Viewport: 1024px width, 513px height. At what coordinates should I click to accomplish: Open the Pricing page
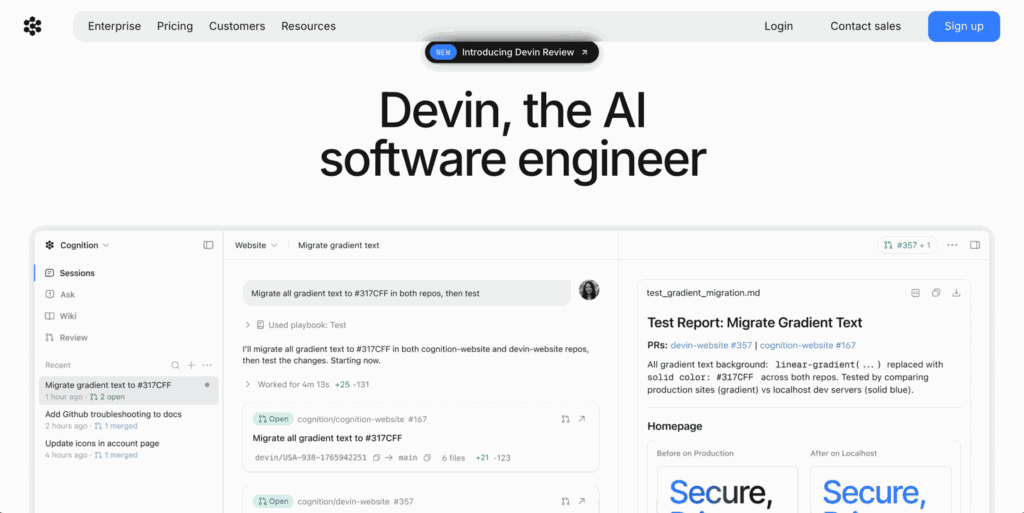(x=175, y=26)
